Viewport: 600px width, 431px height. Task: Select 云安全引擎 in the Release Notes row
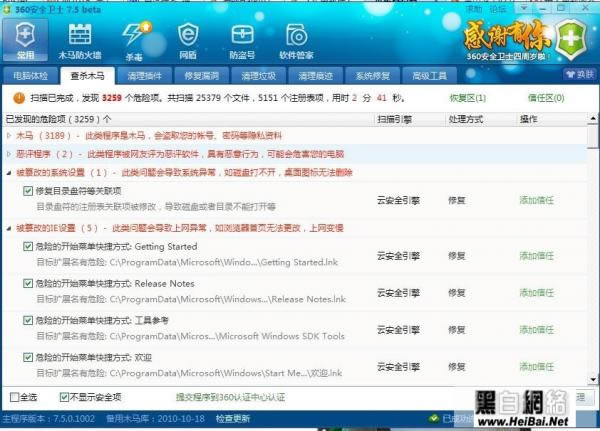pos(398,293)
